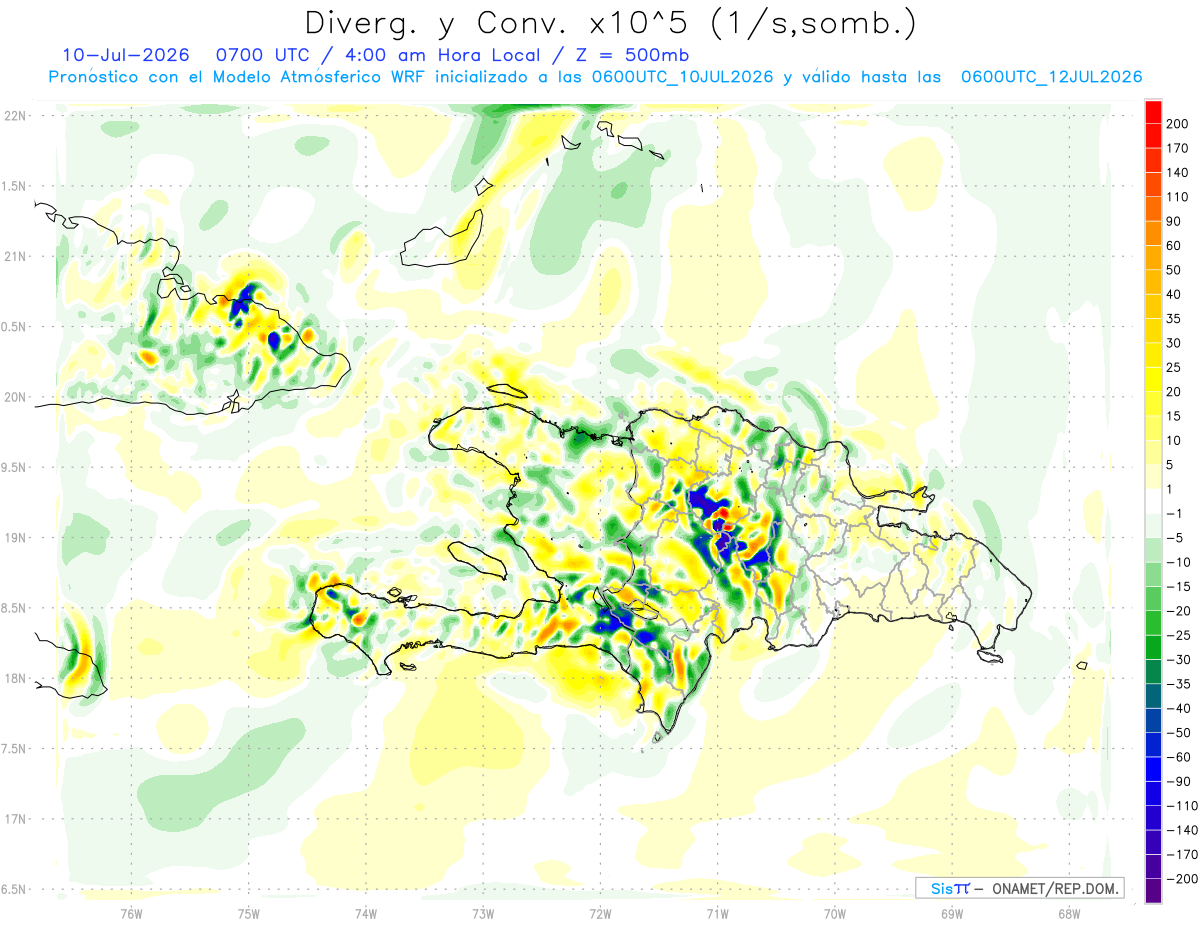Click the '70W' longitude label
Screen dimensions: 1200x927
tap(834, 914)
